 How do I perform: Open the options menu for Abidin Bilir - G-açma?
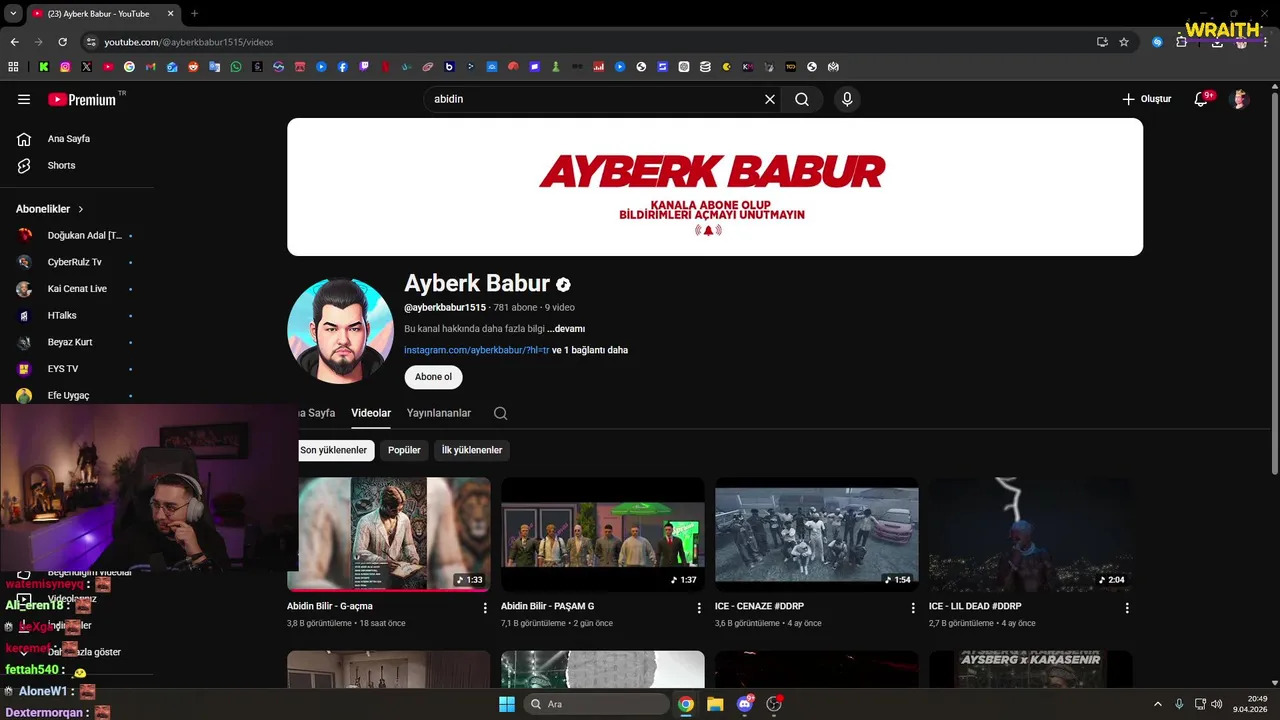[485, 608]
